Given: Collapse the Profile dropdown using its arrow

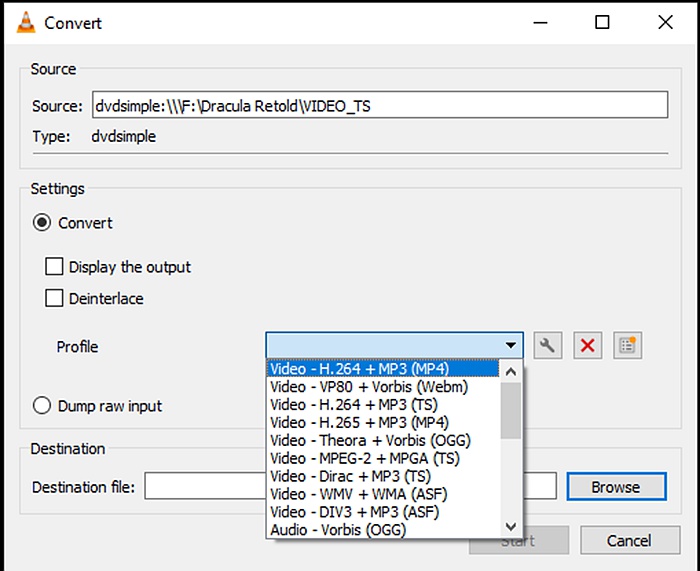Looking at the screenshot, I should point(511,345).
